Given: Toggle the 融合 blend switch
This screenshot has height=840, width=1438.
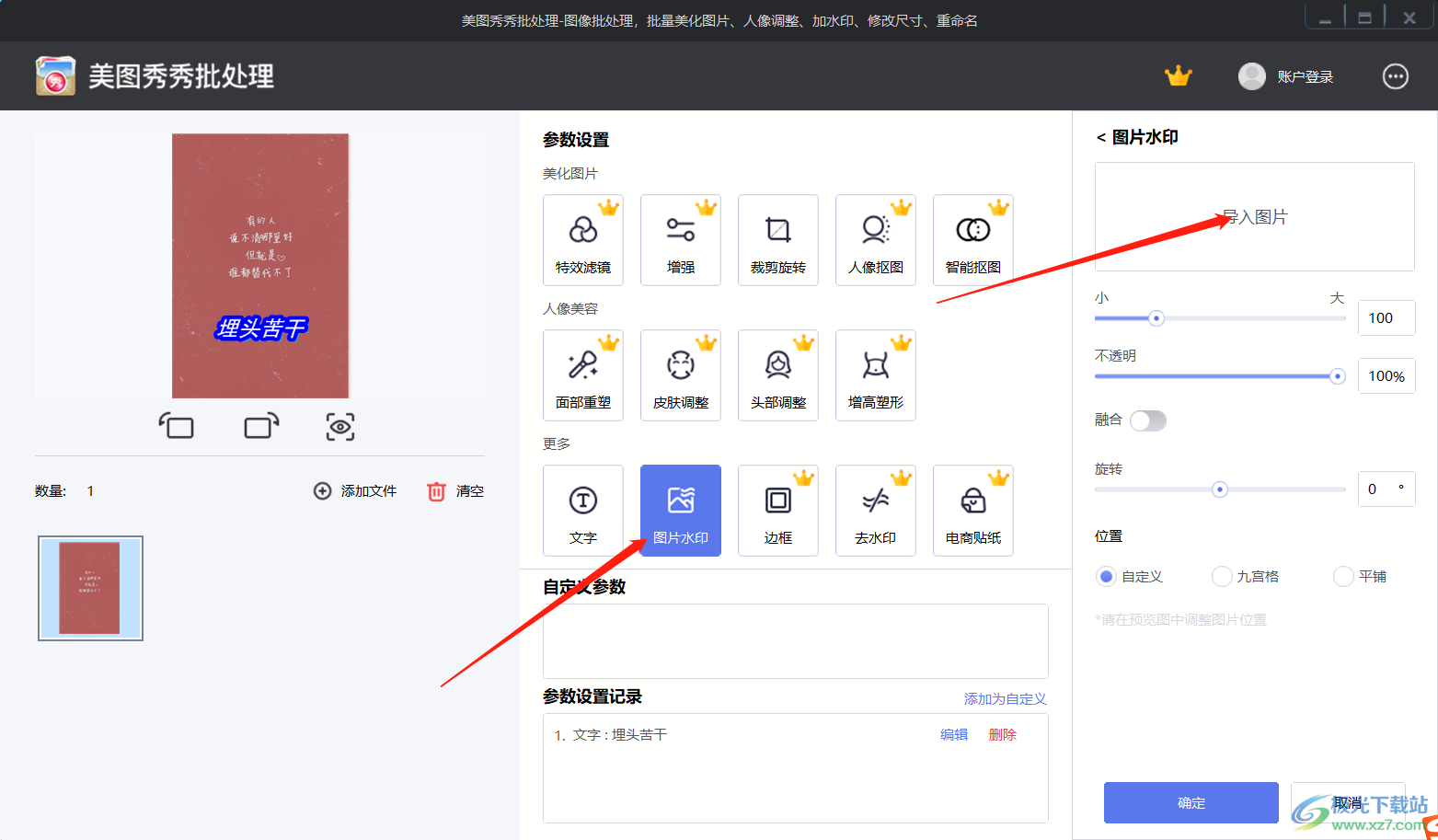Looking at the screenshot, I should point(1148,420).
